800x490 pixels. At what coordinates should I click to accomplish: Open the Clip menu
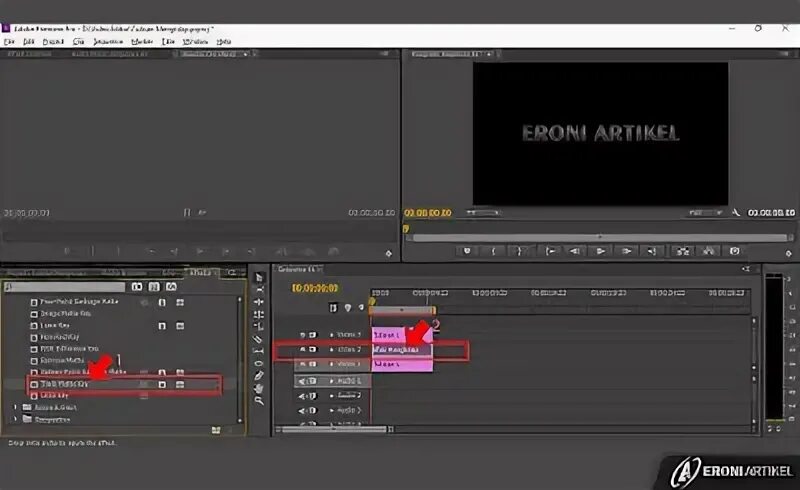(x=79, y=41)
